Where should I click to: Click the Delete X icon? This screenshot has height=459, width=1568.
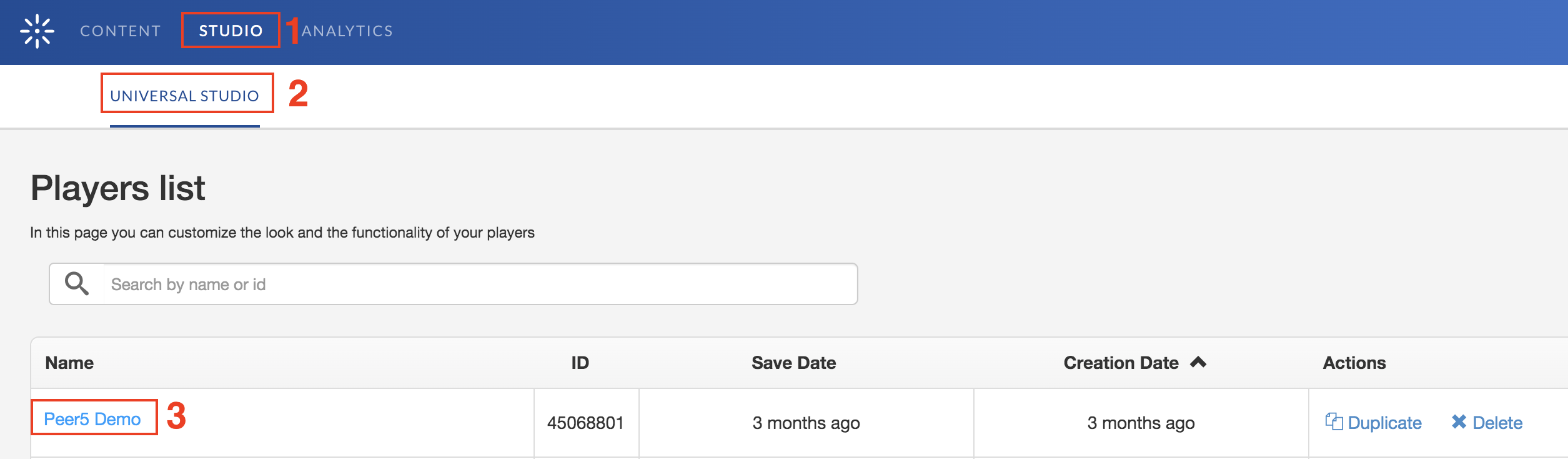coord(1459,422)
